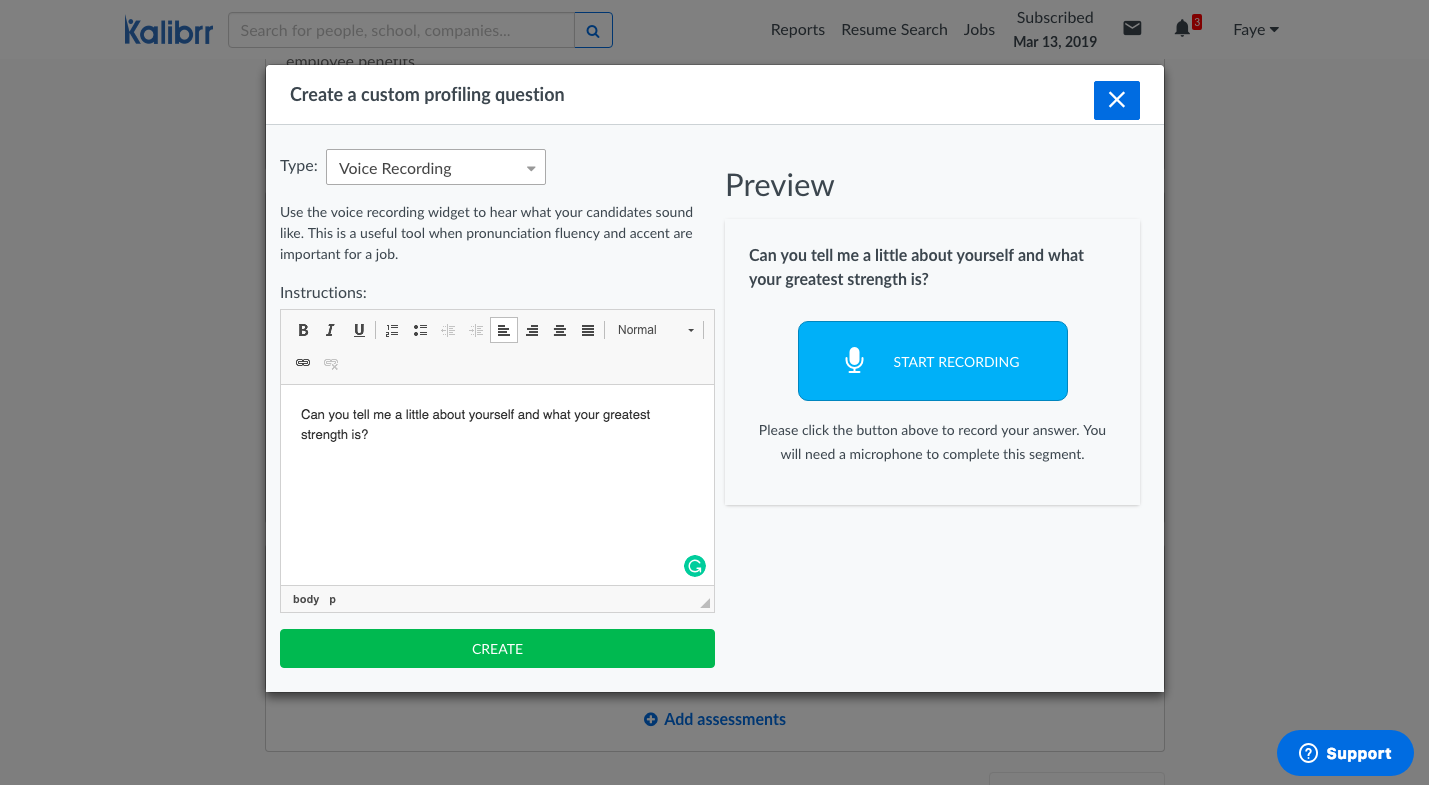Open the Type dropdown showing Voice Recording
Screen dimensions: 1429x785
click(436, 168)
